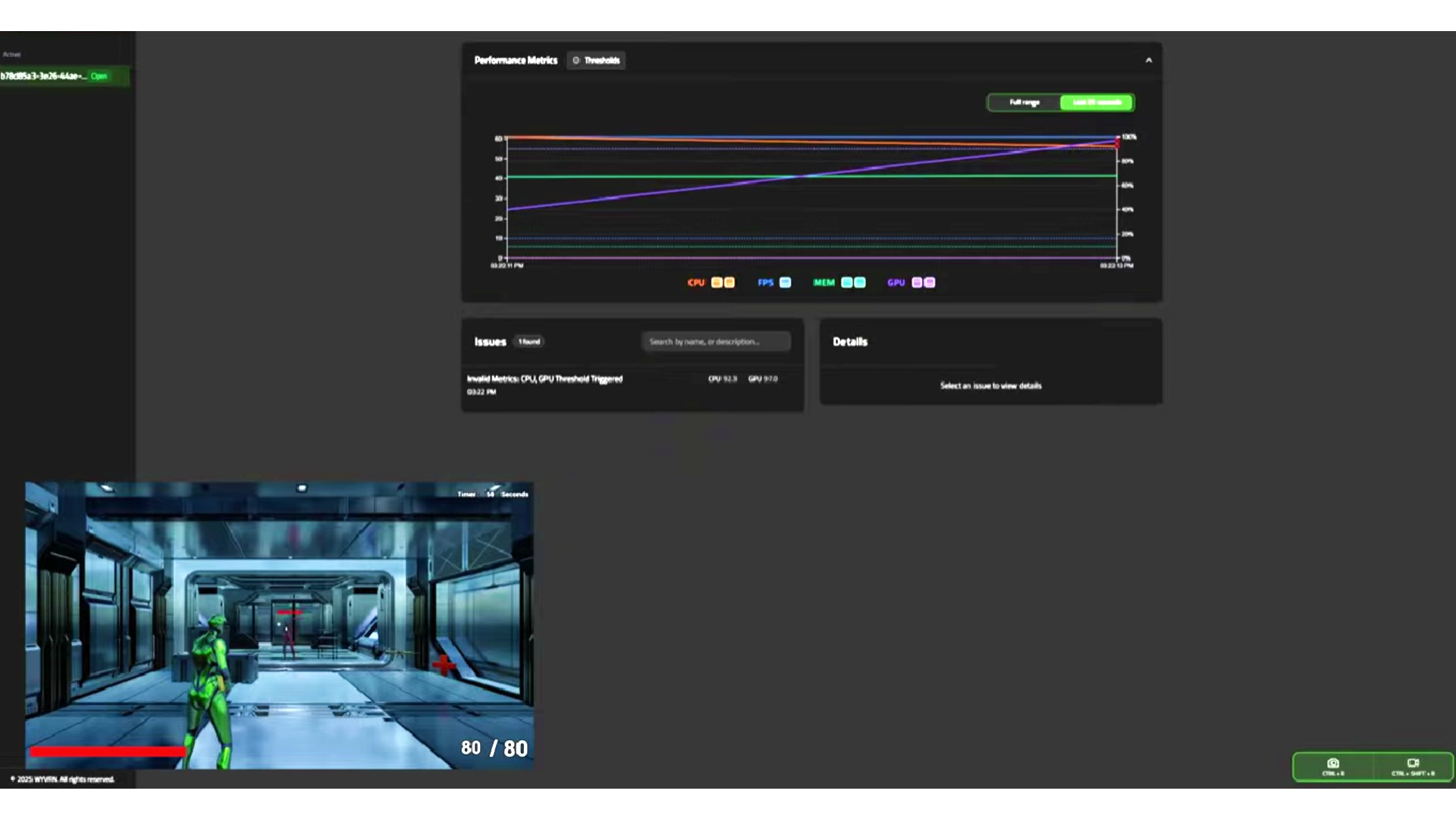Image resolution: width=1456 pixels, height=819 pixels.
Task: Toggle the second teal MEM legend box
Action: pyautogui.click(x=860, y=283)
